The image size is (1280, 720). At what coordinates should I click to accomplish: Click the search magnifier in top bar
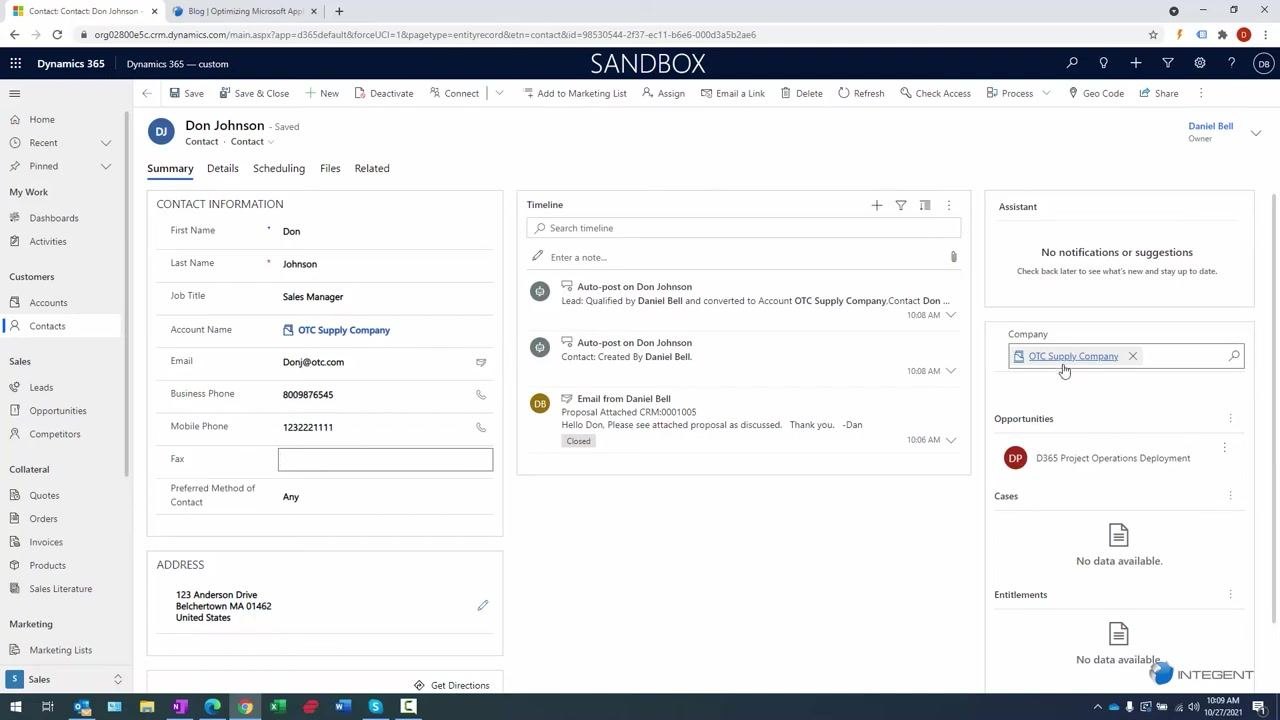pos(1072,63)
